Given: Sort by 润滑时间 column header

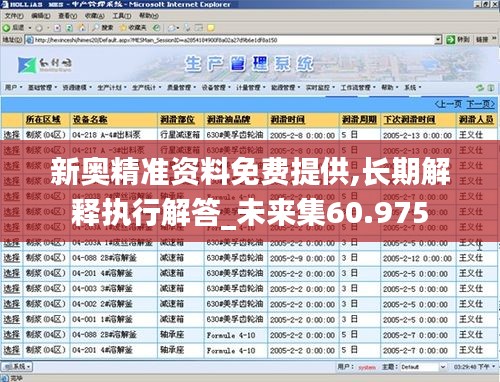Looking at the screenshot, I should 287,120.
